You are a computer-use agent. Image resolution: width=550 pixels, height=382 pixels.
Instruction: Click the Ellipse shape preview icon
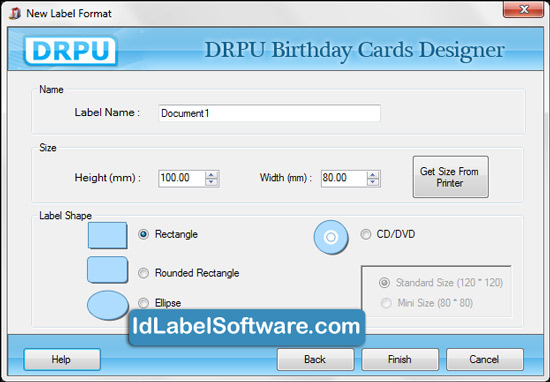pyautogui.click(x=108, y=305)
